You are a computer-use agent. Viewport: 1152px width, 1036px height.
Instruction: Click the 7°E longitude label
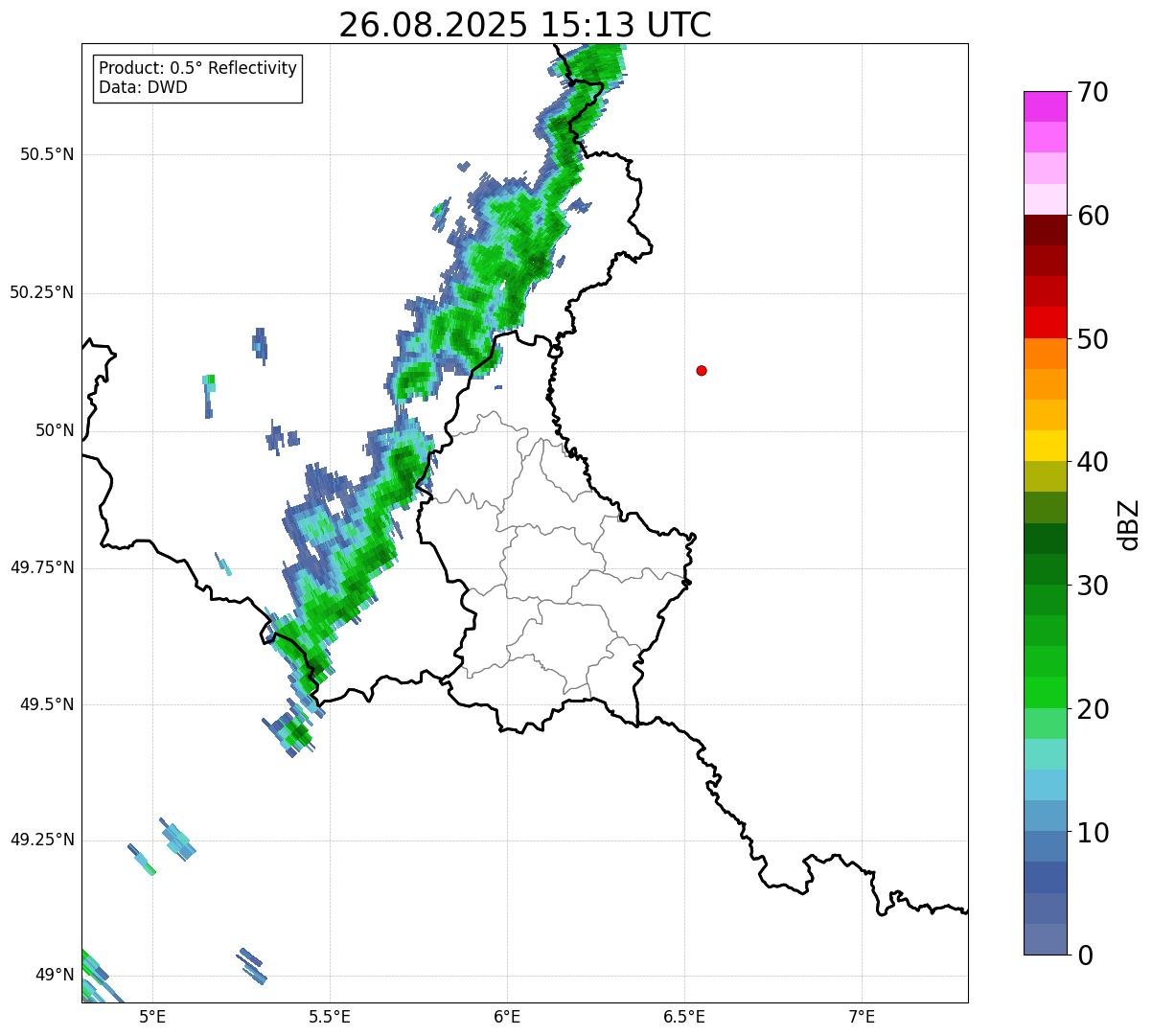click(x=862, y=1017)
